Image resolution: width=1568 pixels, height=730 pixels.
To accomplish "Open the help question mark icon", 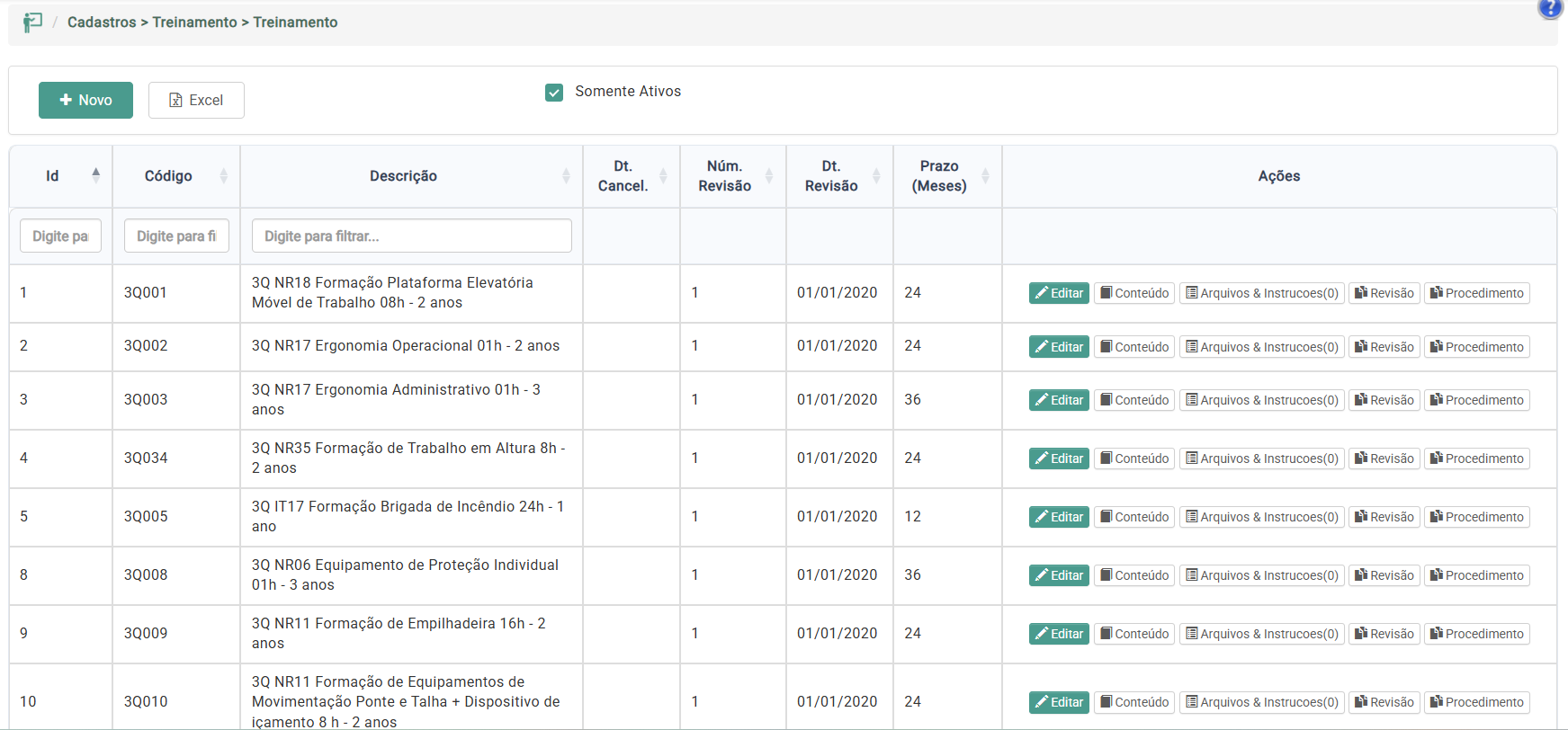I will pyautogui.click(x=1550, y=8).
